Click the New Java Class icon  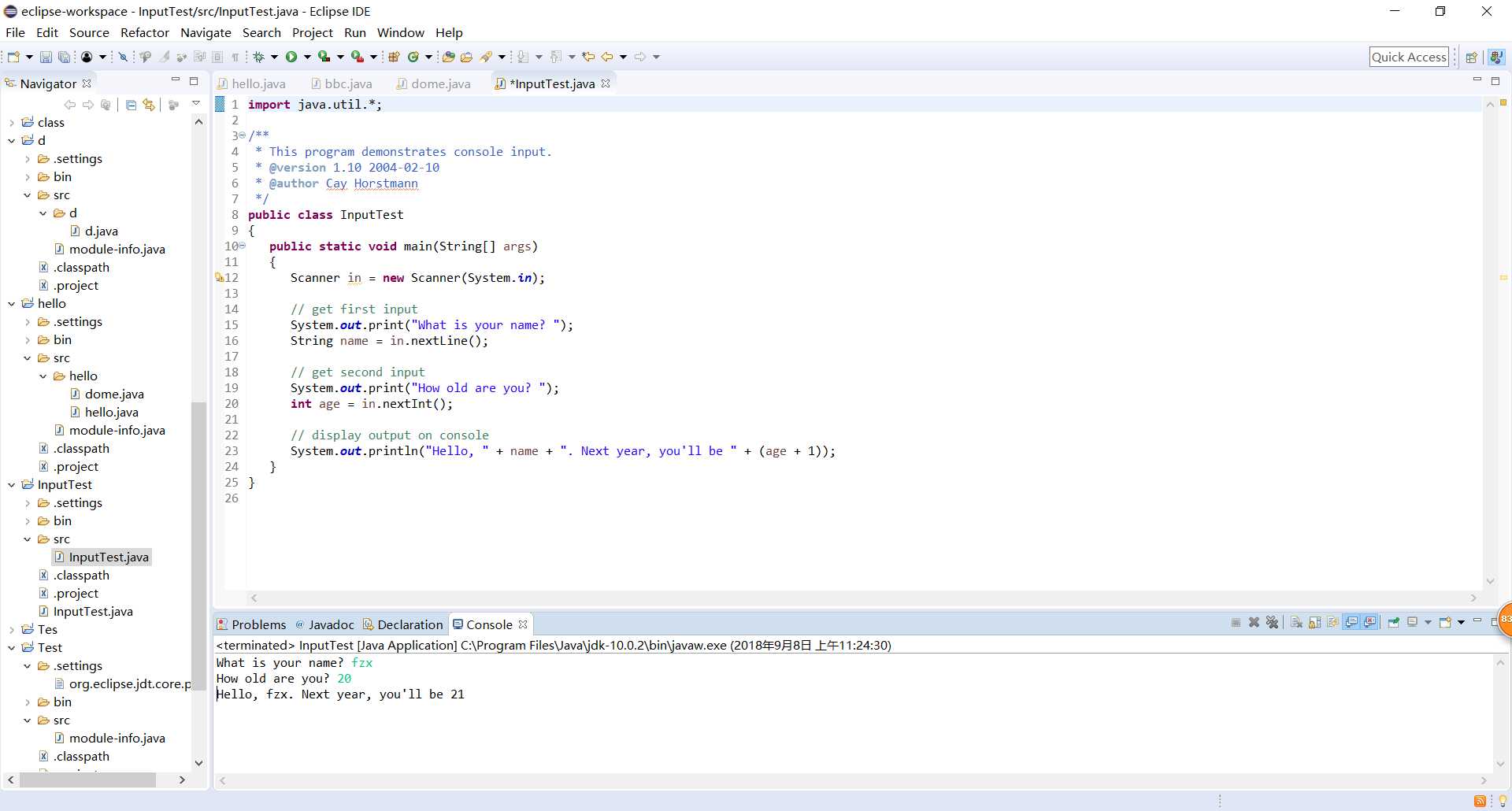413,57
